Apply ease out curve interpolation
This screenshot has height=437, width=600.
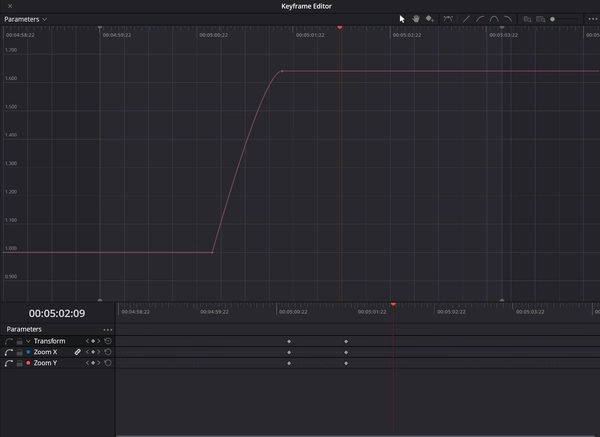click(x=508, y=18)
